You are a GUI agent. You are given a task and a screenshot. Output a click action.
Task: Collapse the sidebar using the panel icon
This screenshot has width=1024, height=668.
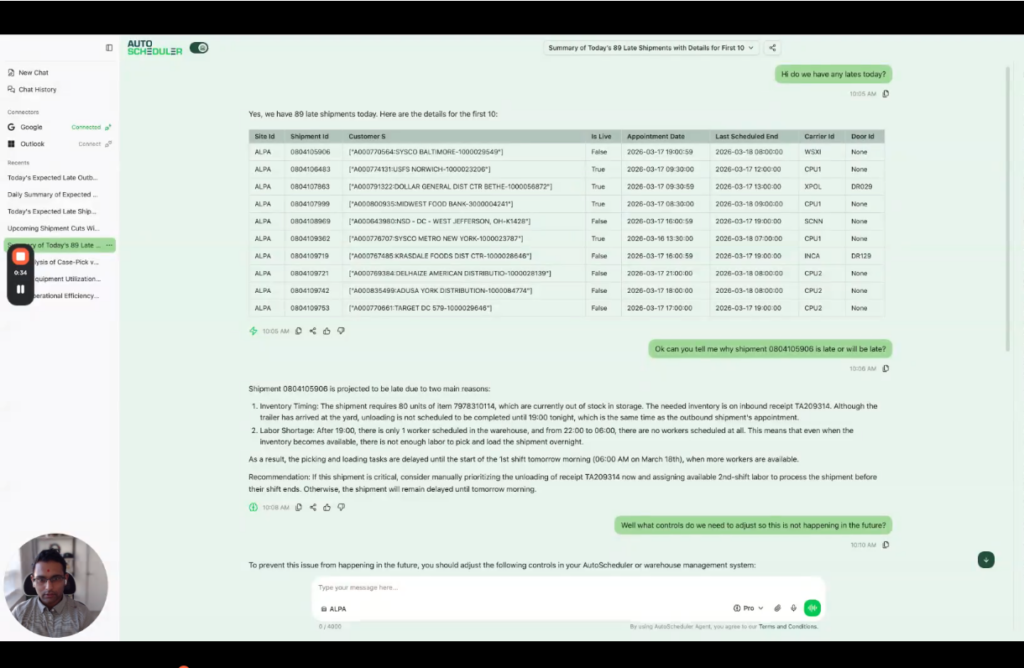pyautogui.click(x=110, y=47)
